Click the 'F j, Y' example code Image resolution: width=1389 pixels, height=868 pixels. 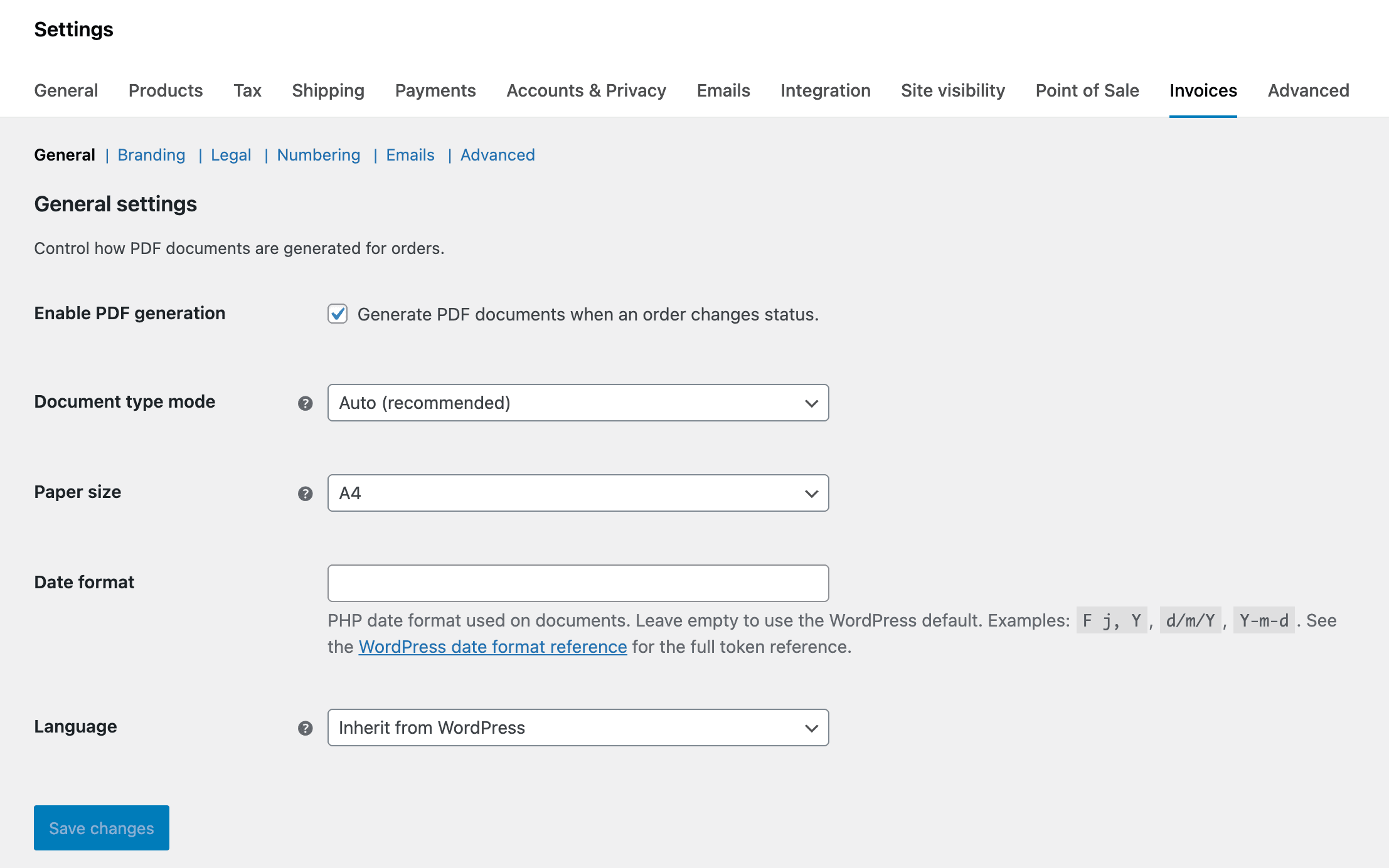(1112, 620)
